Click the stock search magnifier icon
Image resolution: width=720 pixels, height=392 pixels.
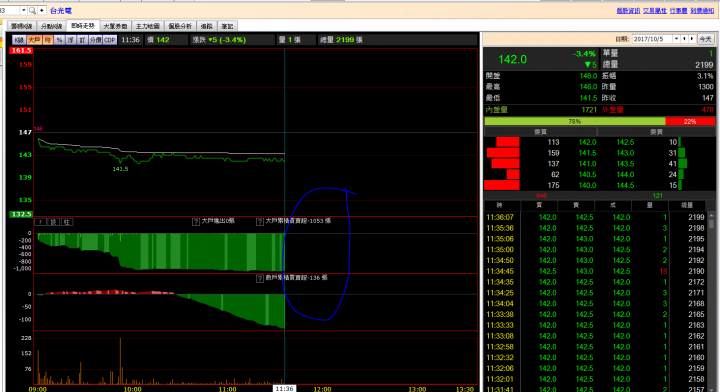32,10
